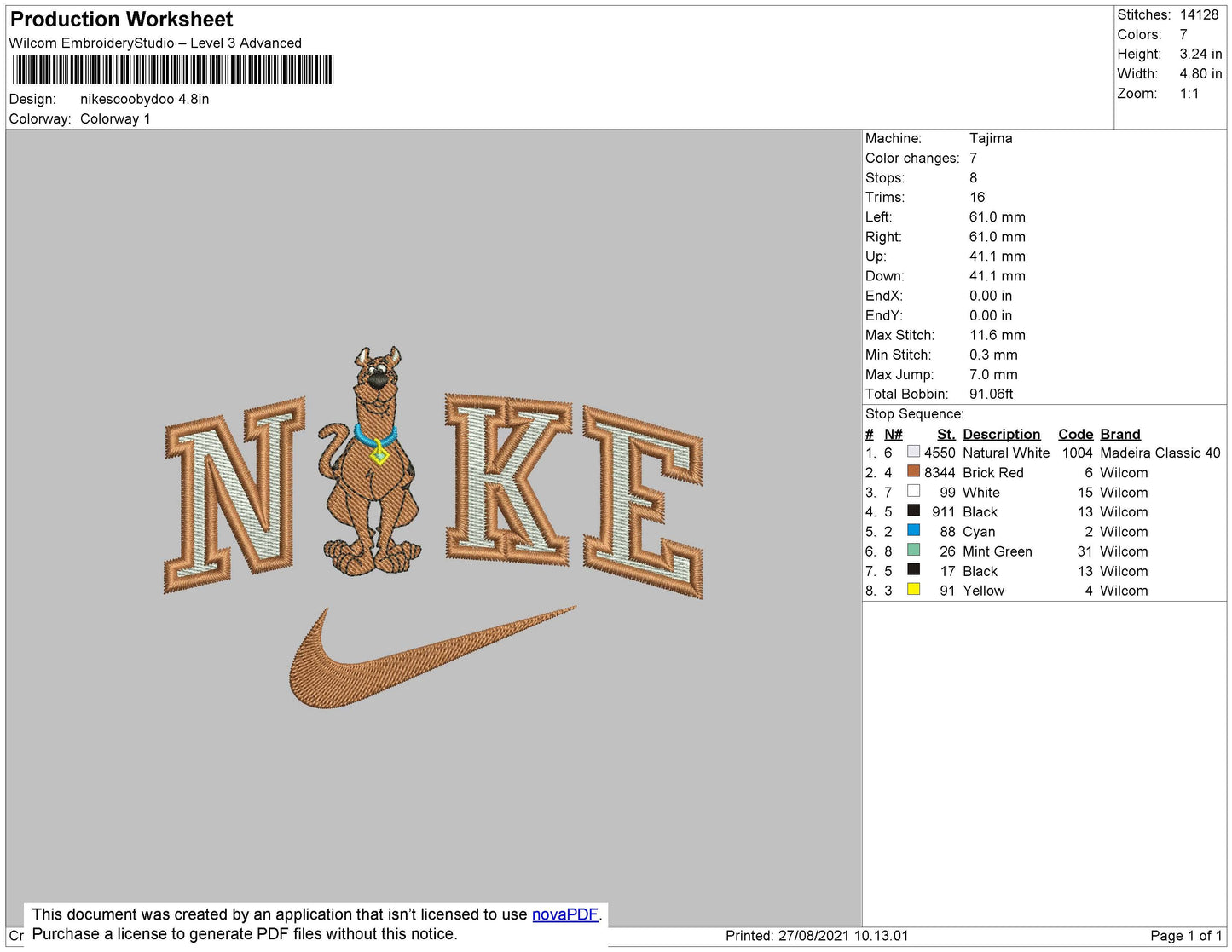Image resolution: width=1232 pixels, height=952 pixels.
Task: Open the novaPDF link
Action: (x=564, y=914)
